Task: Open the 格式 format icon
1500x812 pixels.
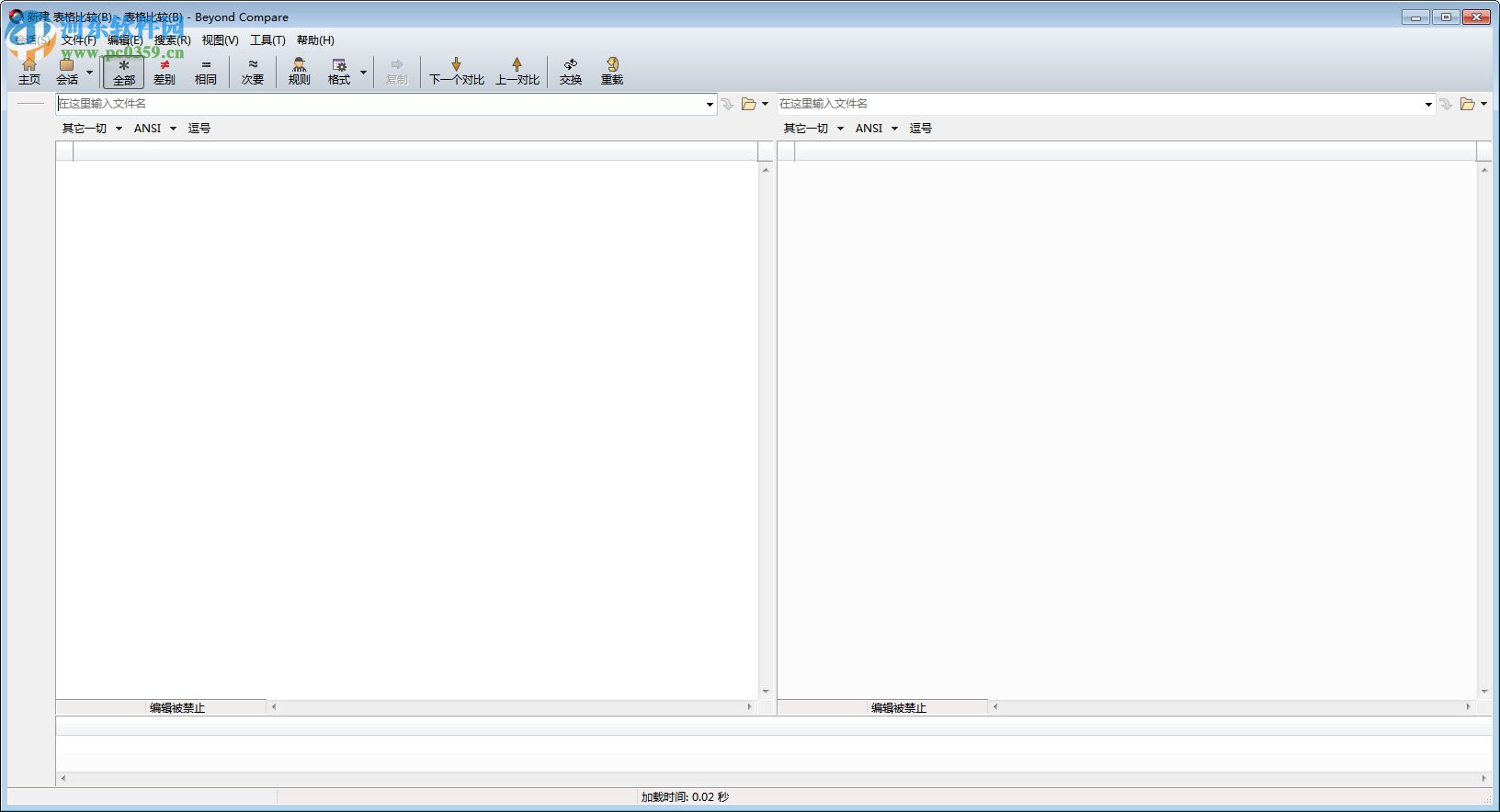Action: click(x=339, y=72)
